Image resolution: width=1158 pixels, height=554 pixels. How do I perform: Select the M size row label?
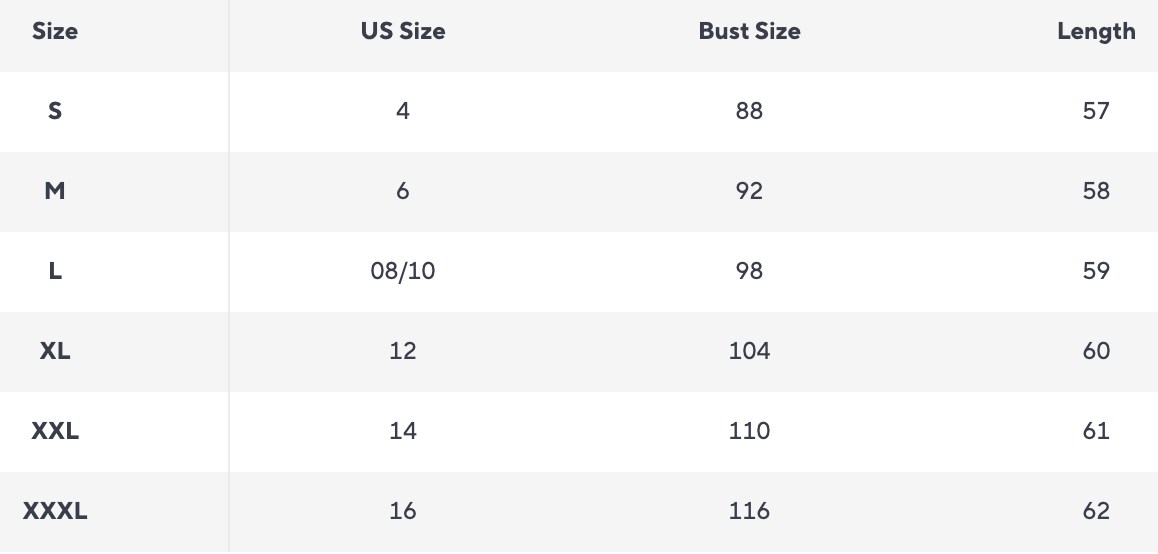(55, 191)
